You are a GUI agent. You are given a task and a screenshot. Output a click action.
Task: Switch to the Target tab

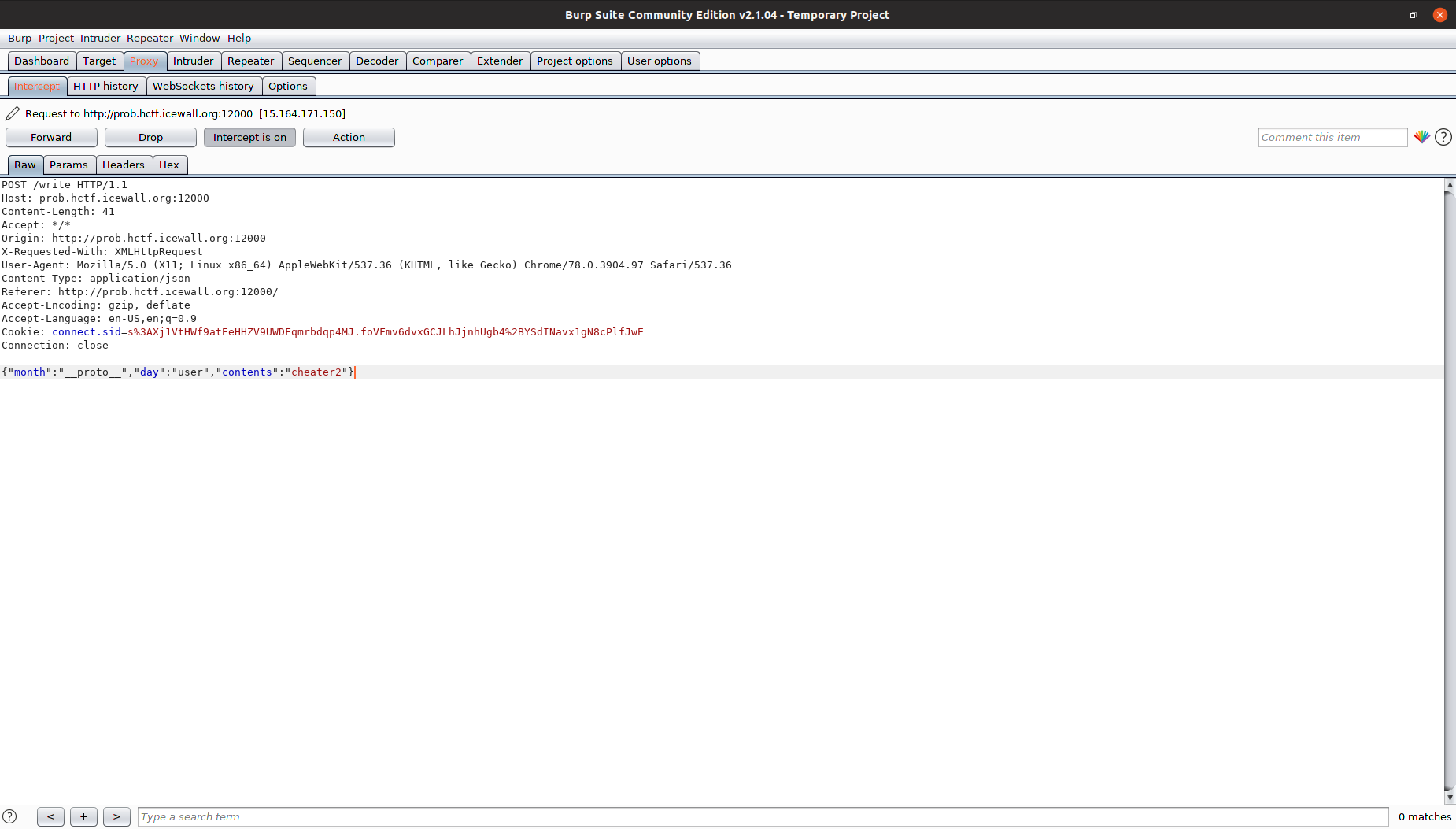(99, 61)
